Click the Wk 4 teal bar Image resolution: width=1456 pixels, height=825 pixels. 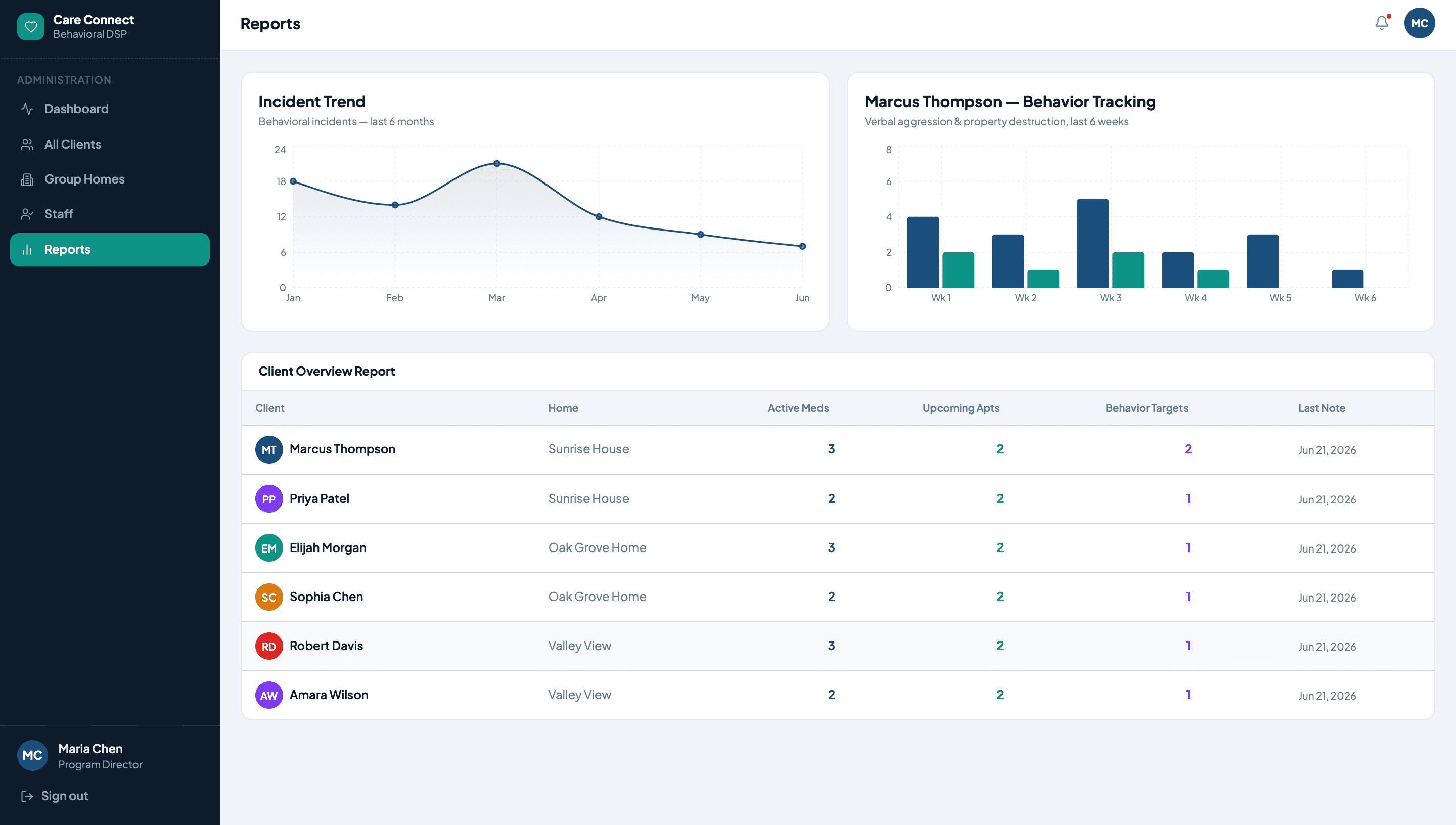click(x=1213, y=279)
